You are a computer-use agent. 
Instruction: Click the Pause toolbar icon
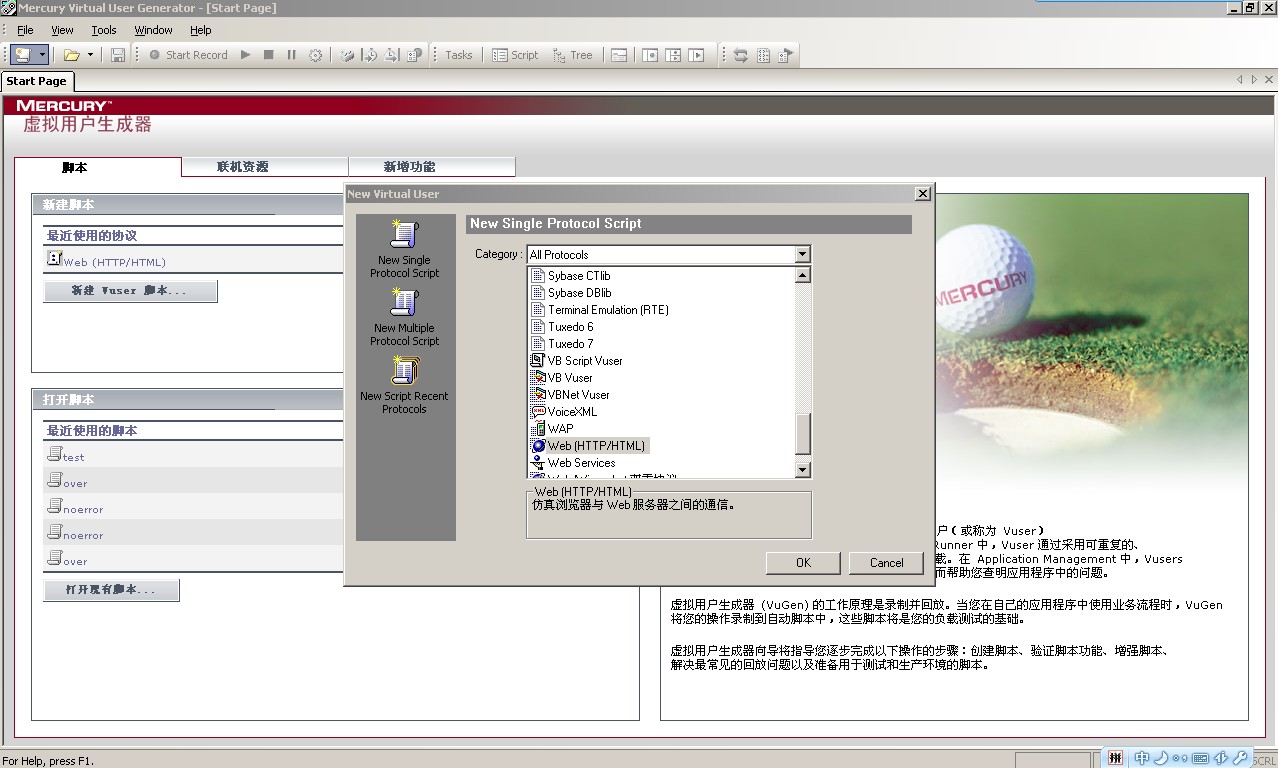pos(291,55)
